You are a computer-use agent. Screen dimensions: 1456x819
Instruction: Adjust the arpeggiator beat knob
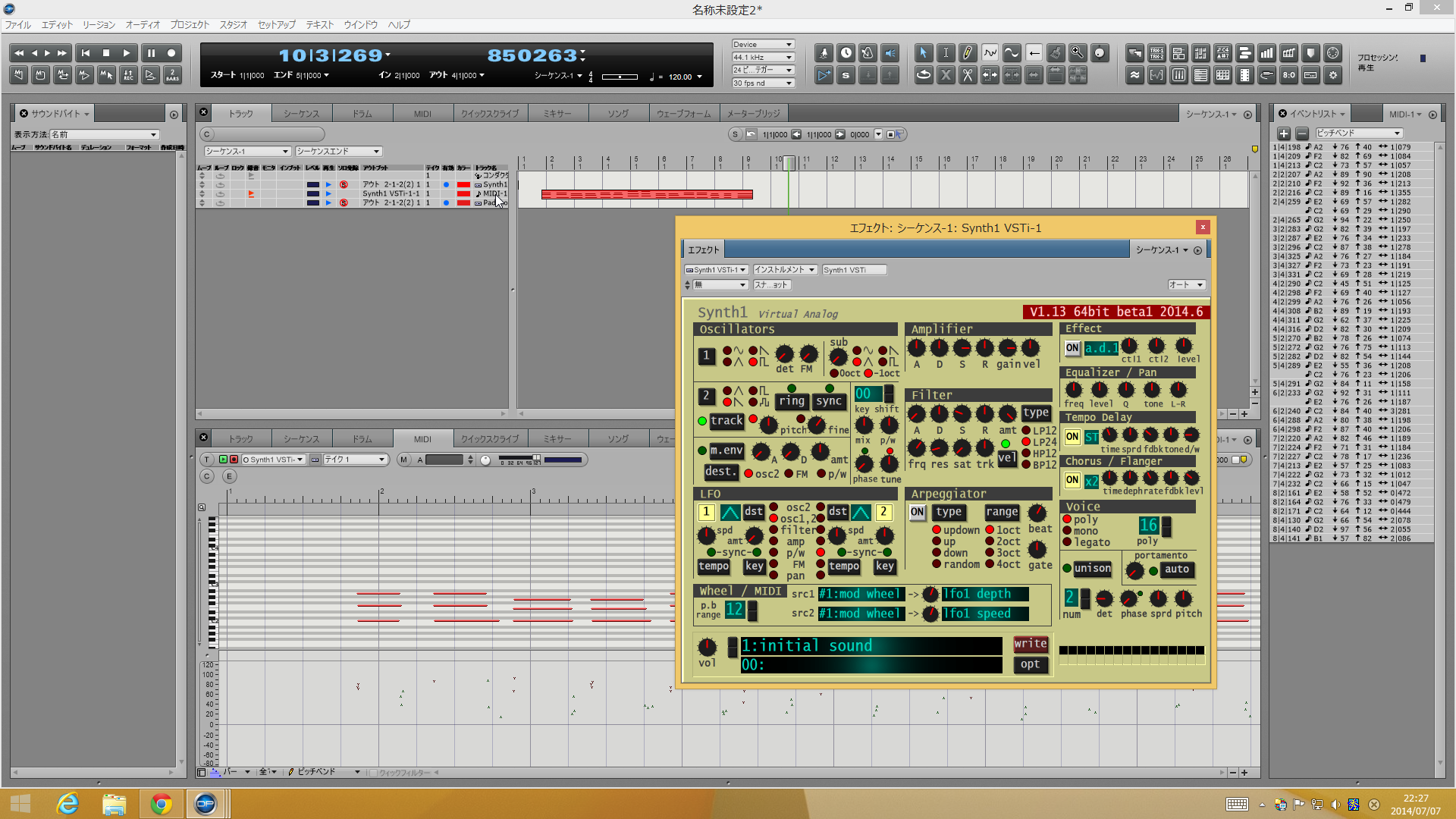(x=1037, y=513)
